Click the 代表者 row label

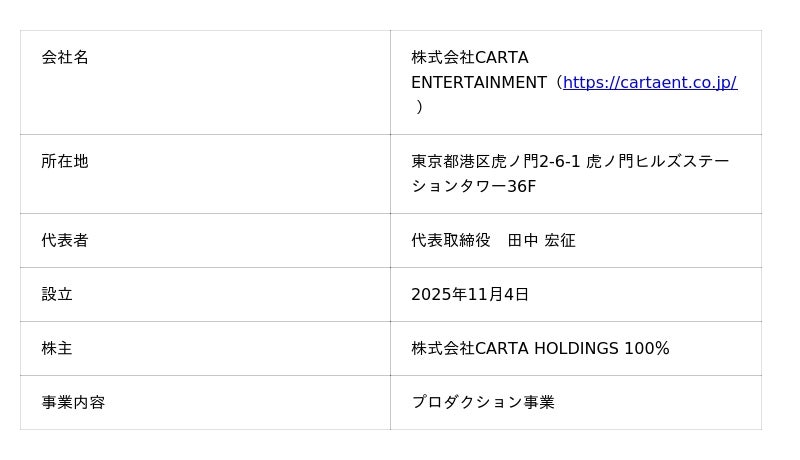tap(65, 240)
